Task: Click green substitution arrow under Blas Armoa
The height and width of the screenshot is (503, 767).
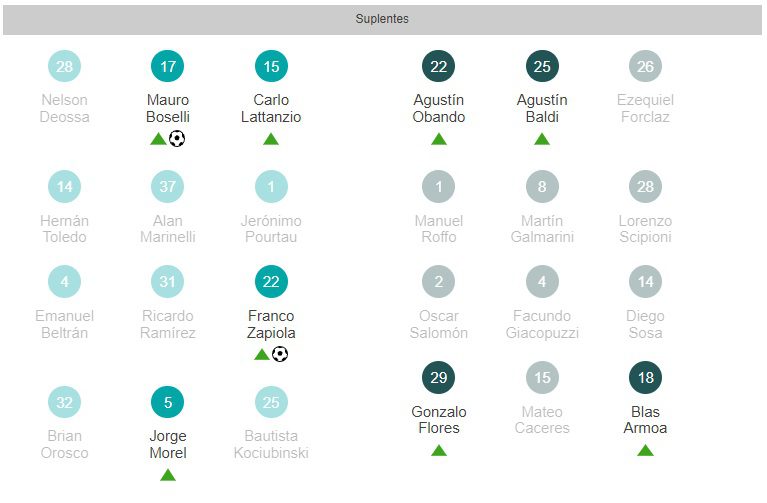Action: point(646,450)
